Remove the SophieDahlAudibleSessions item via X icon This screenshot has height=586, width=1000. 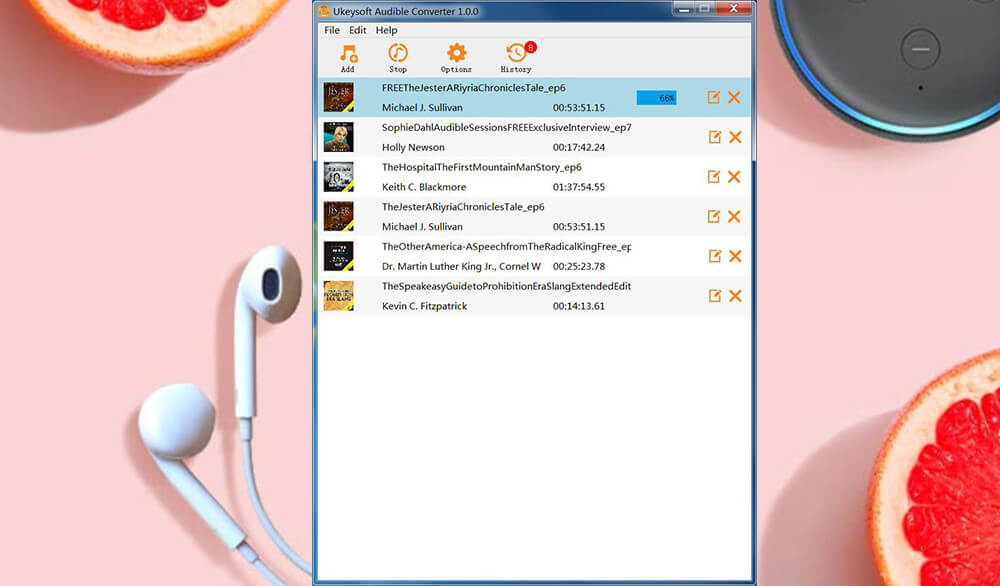tap(735, 137)
